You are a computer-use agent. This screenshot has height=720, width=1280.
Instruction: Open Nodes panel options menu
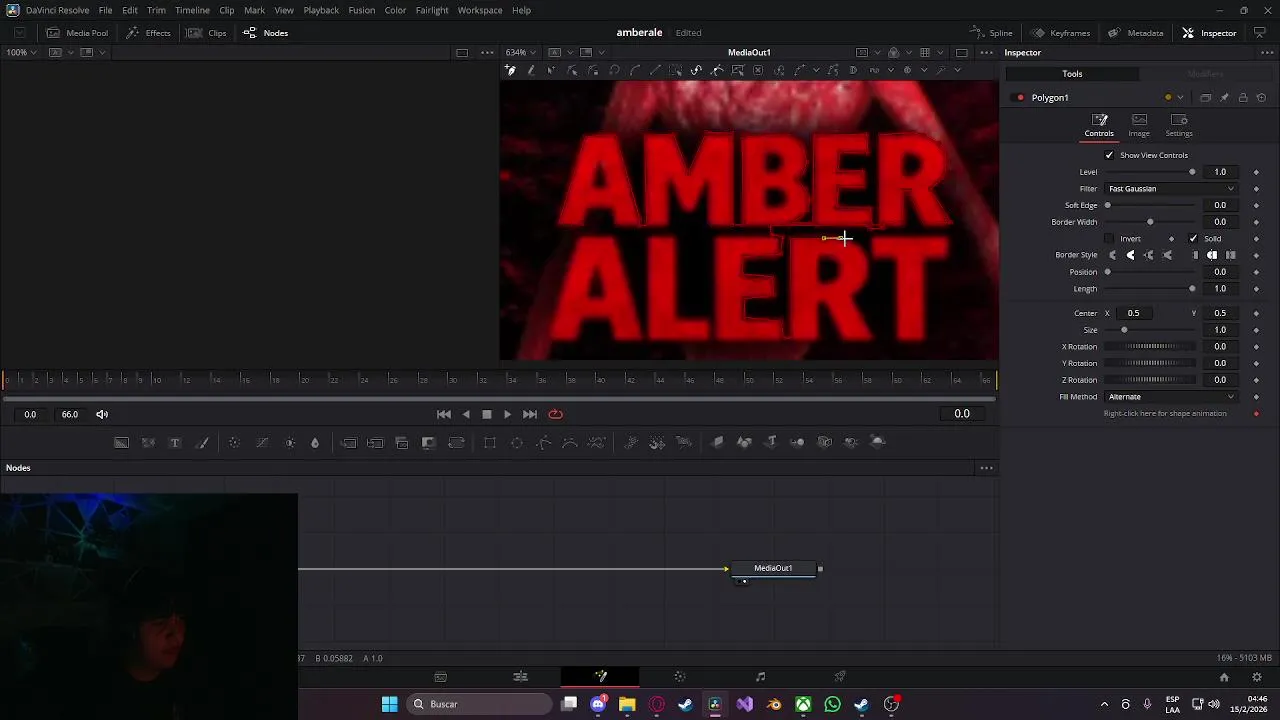pos(986,468)
